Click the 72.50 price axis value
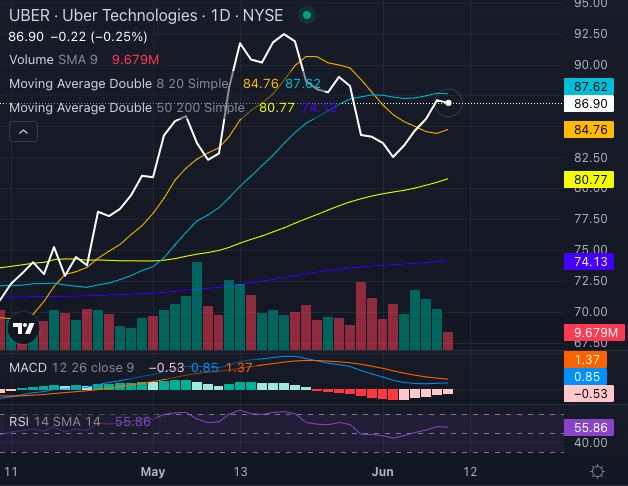The image size is (628, 486). (591, 280)
